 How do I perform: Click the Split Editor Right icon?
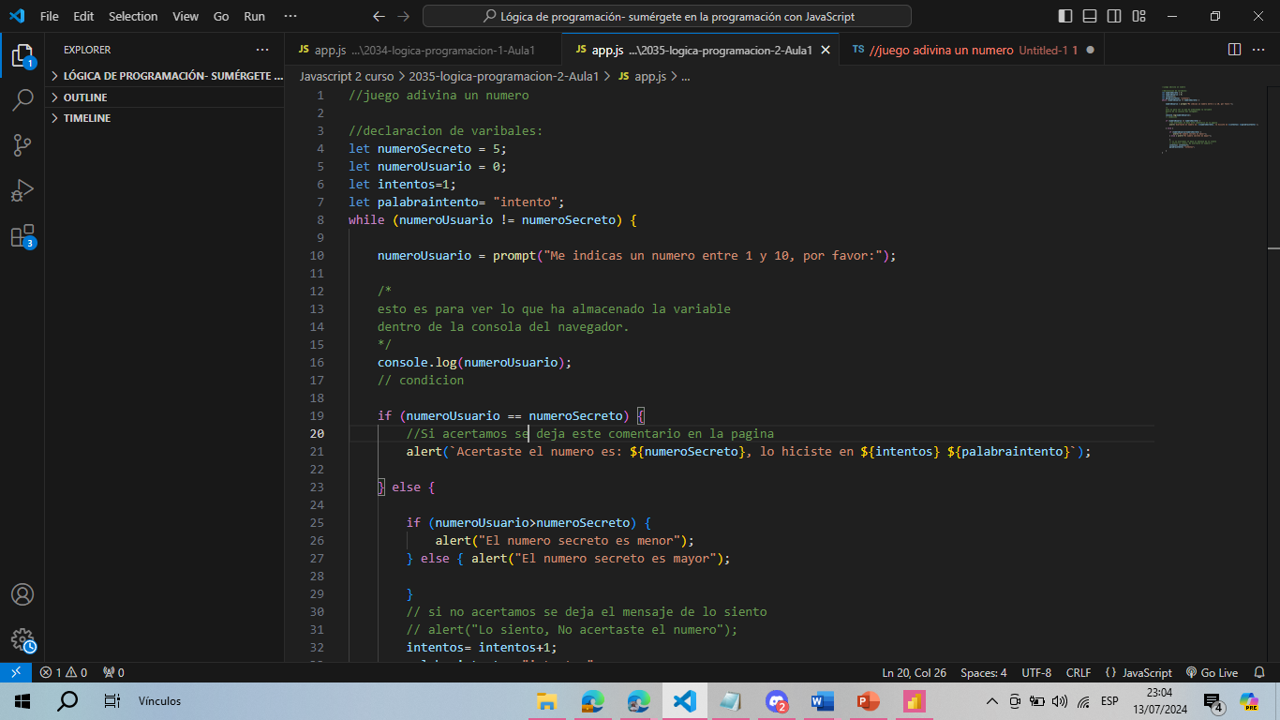pyautogui.click(x=1234, y=50)
